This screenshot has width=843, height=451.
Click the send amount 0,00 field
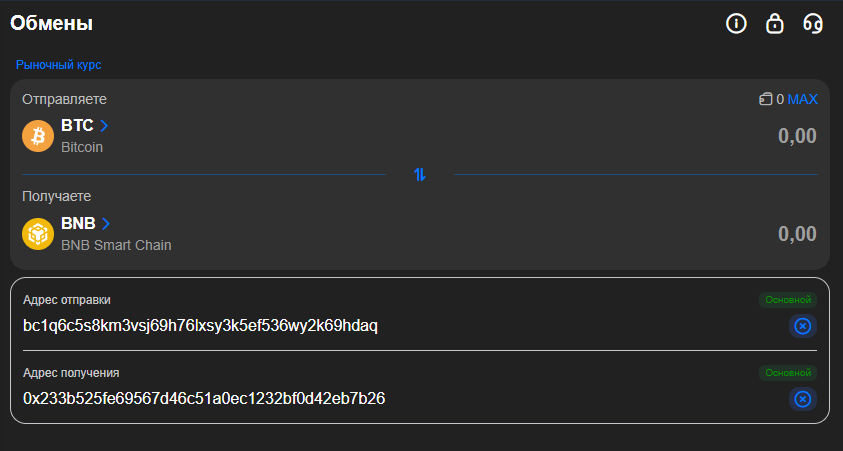click(797, 136)
